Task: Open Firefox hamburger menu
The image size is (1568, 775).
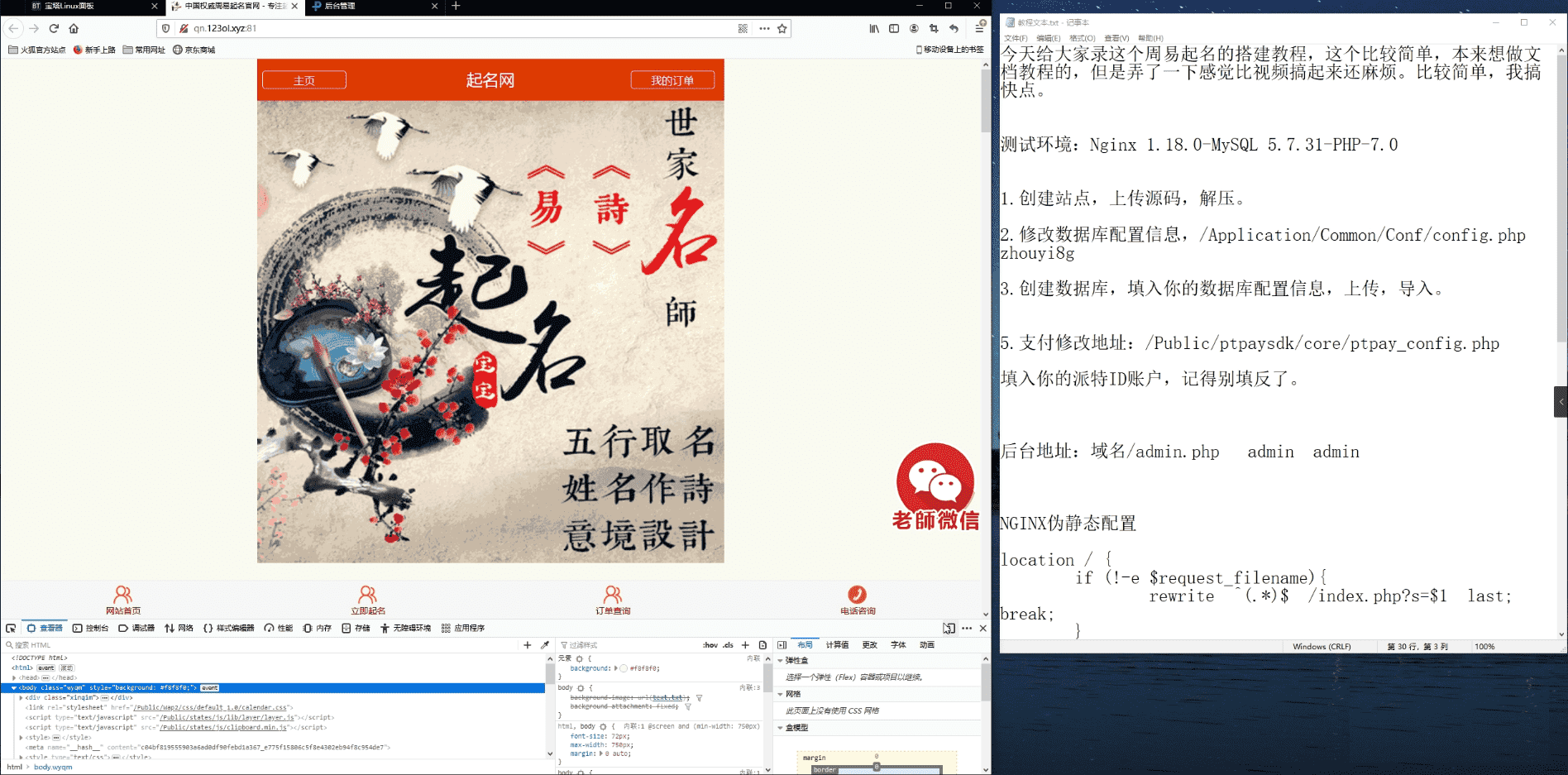Action: coord(980,28)
